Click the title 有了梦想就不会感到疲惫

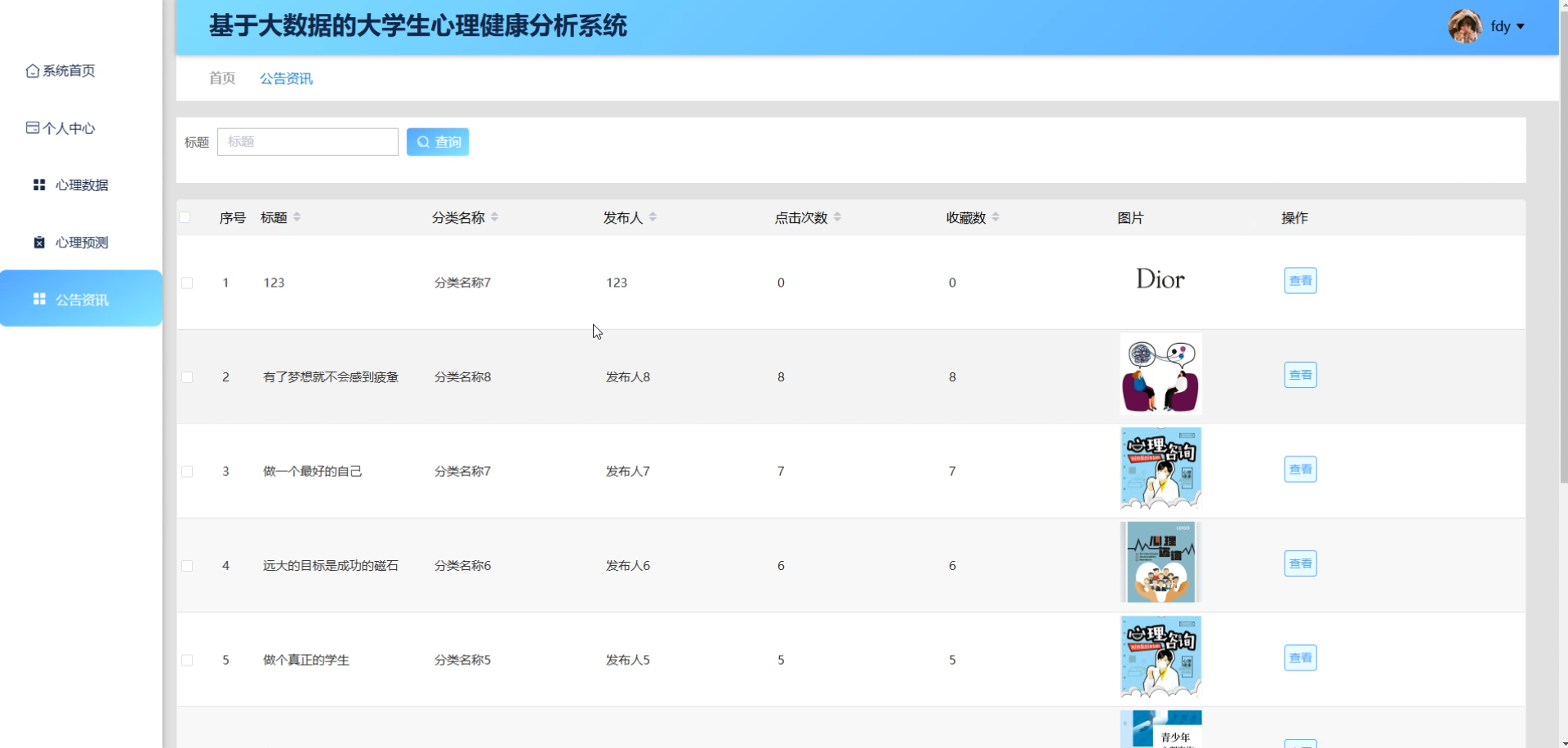[x=331, y=377]
